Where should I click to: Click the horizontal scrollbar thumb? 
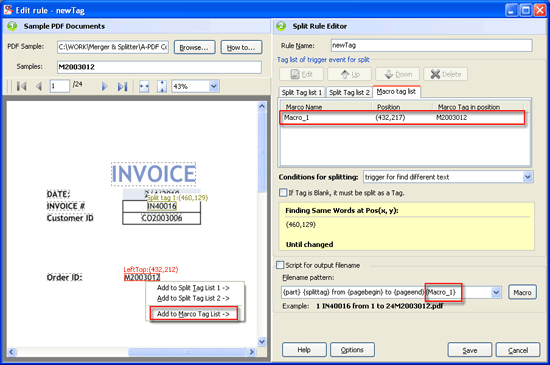coord(187,352)
